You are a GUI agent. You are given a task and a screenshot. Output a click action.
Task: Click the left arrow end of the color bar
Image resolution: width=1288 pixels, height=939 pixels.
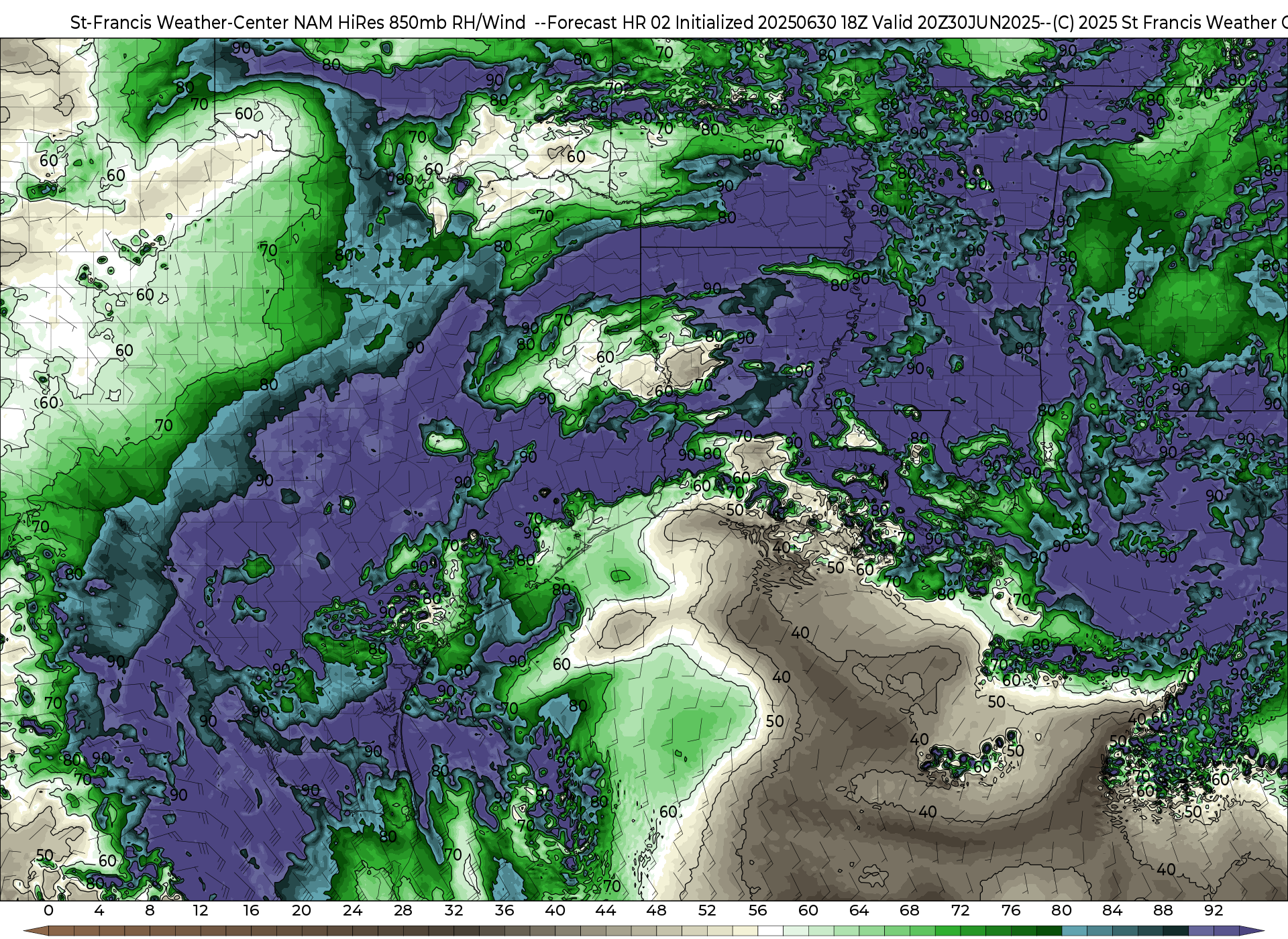point(36,931)
